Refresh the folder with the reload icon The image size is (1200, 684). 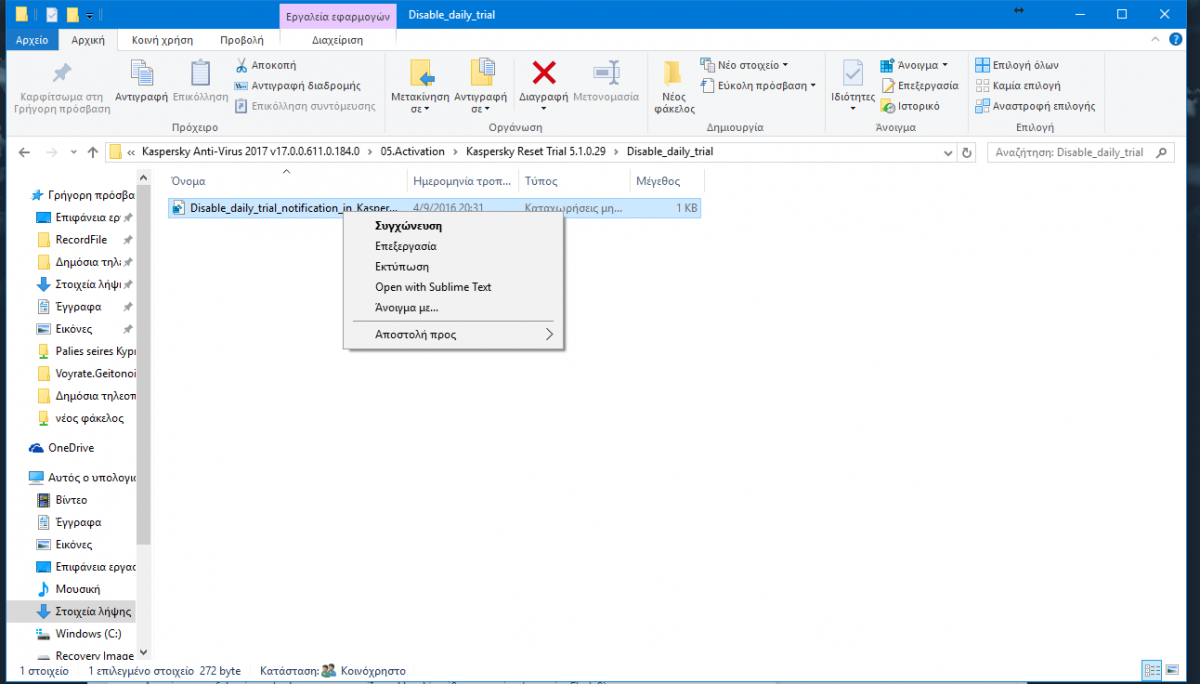pos(966,153)
